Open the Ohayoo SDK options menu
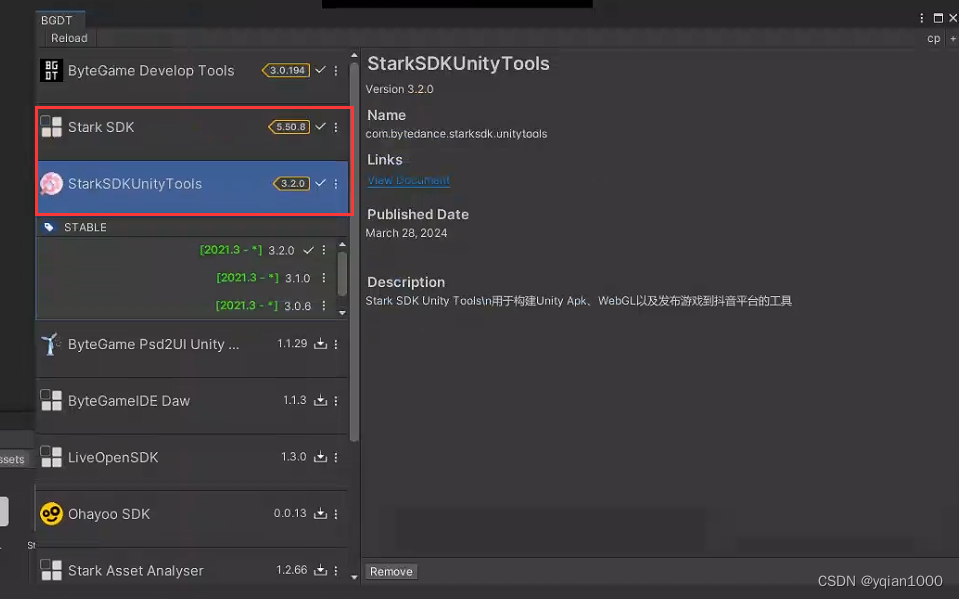This screenshot has height=599, width=959. coord(336,513)
